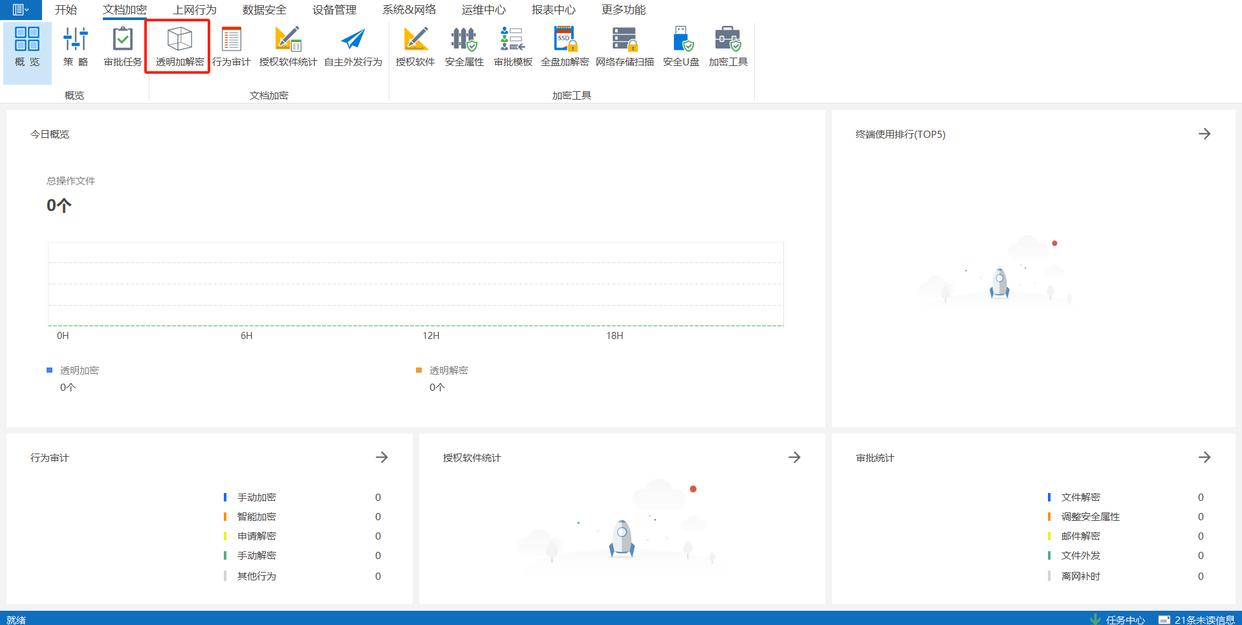Open the 透明加解密 tool

point(179,47)
